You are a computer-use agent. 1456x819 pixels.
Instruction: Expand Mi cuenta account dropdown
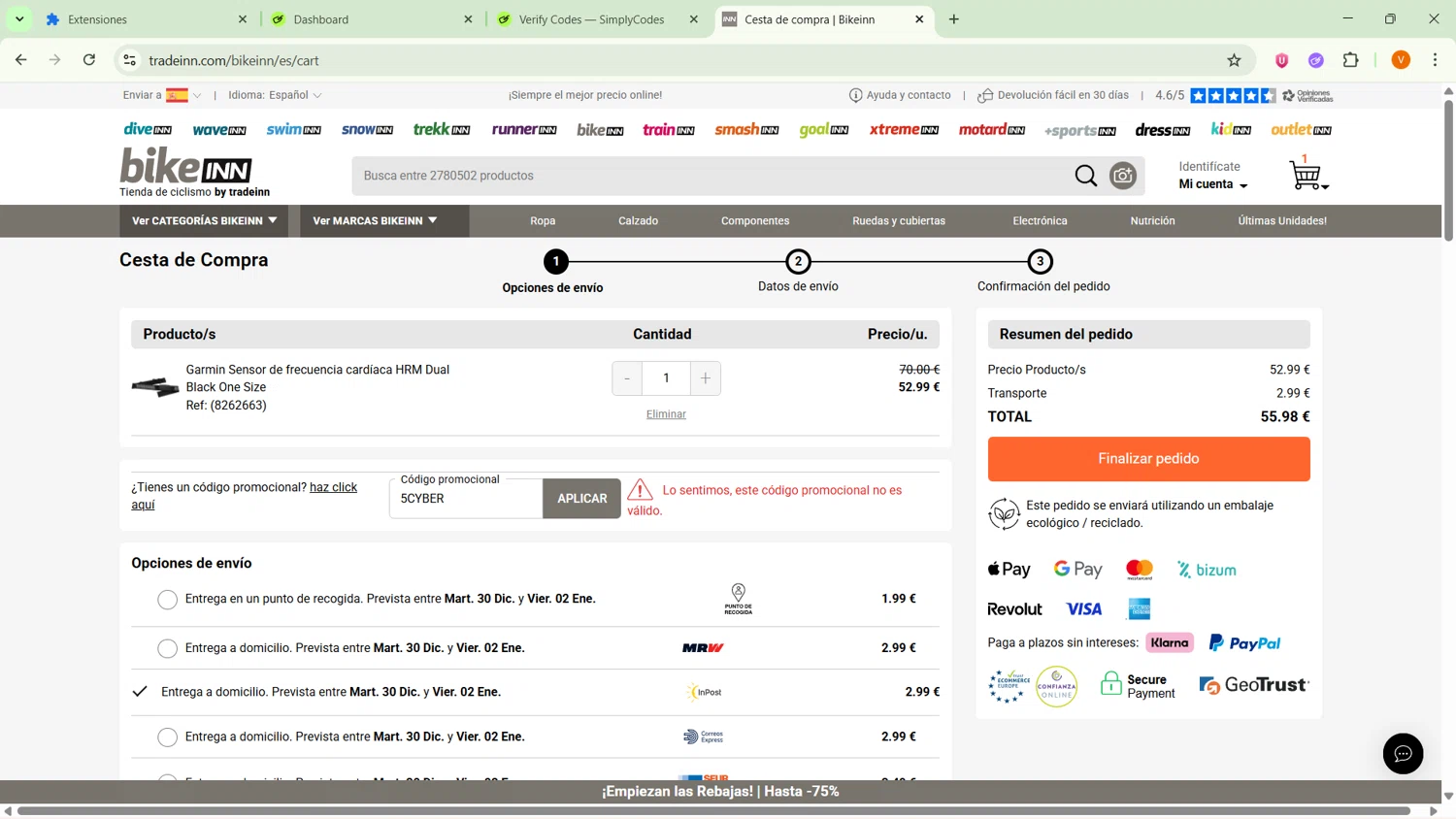tap(1213, 184)
